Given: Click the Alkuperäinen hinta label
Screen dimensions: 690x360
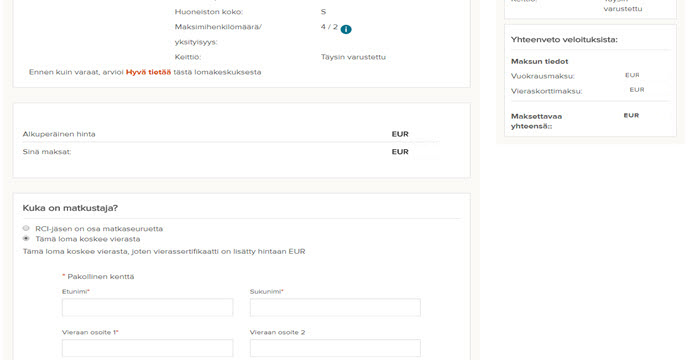Looking at the screenshot, I should pyautogui.click(x=59, y=134).
